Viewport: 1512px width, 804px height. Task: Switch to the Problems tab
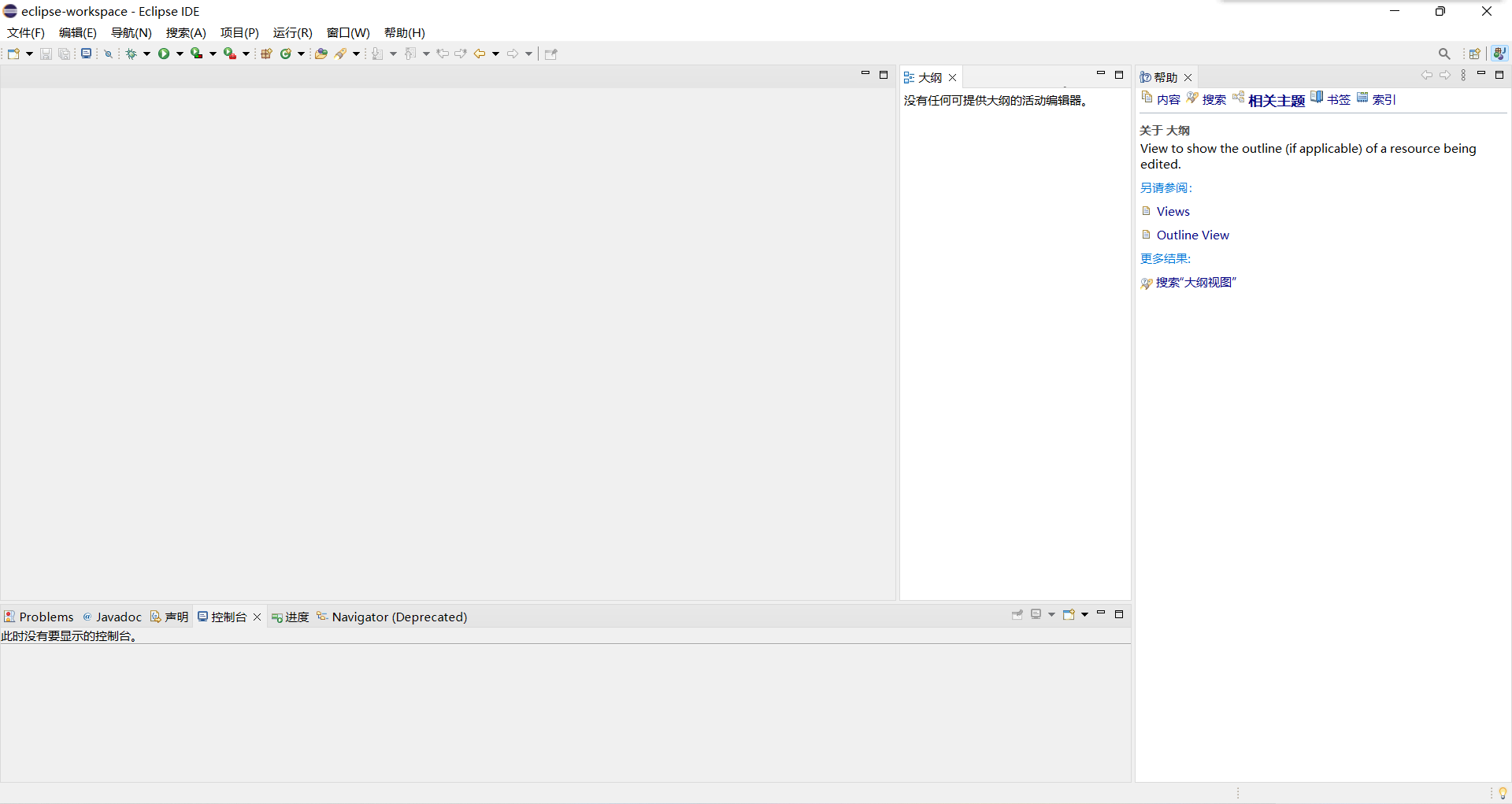pyautogui.click(x=39, y=617)
